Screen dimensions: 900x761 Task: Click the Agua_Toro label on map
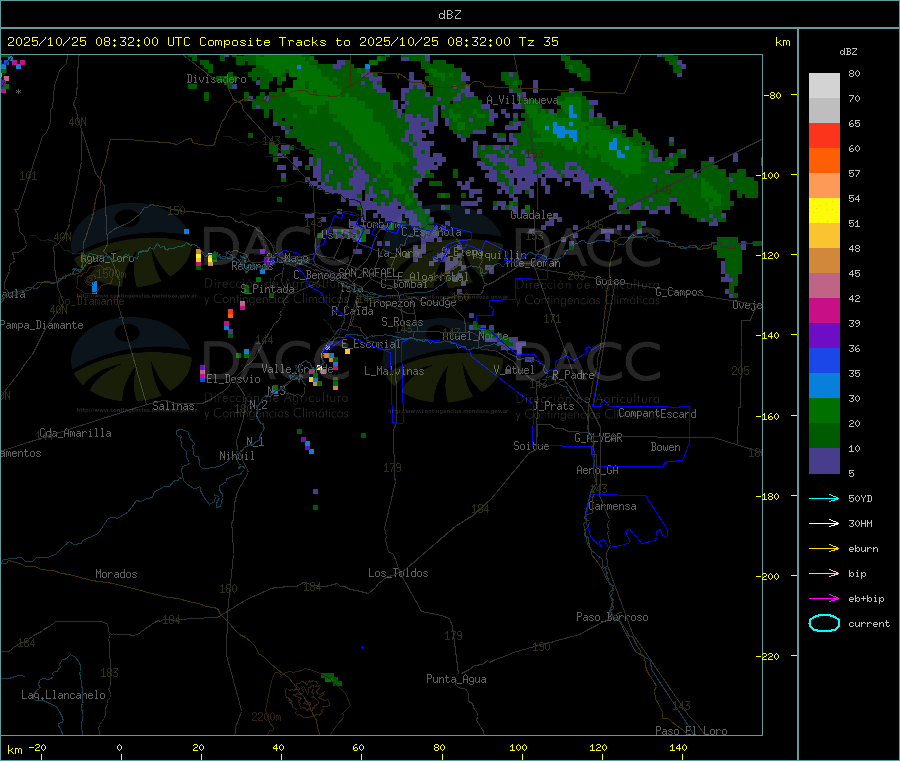[x=107, y=258]
